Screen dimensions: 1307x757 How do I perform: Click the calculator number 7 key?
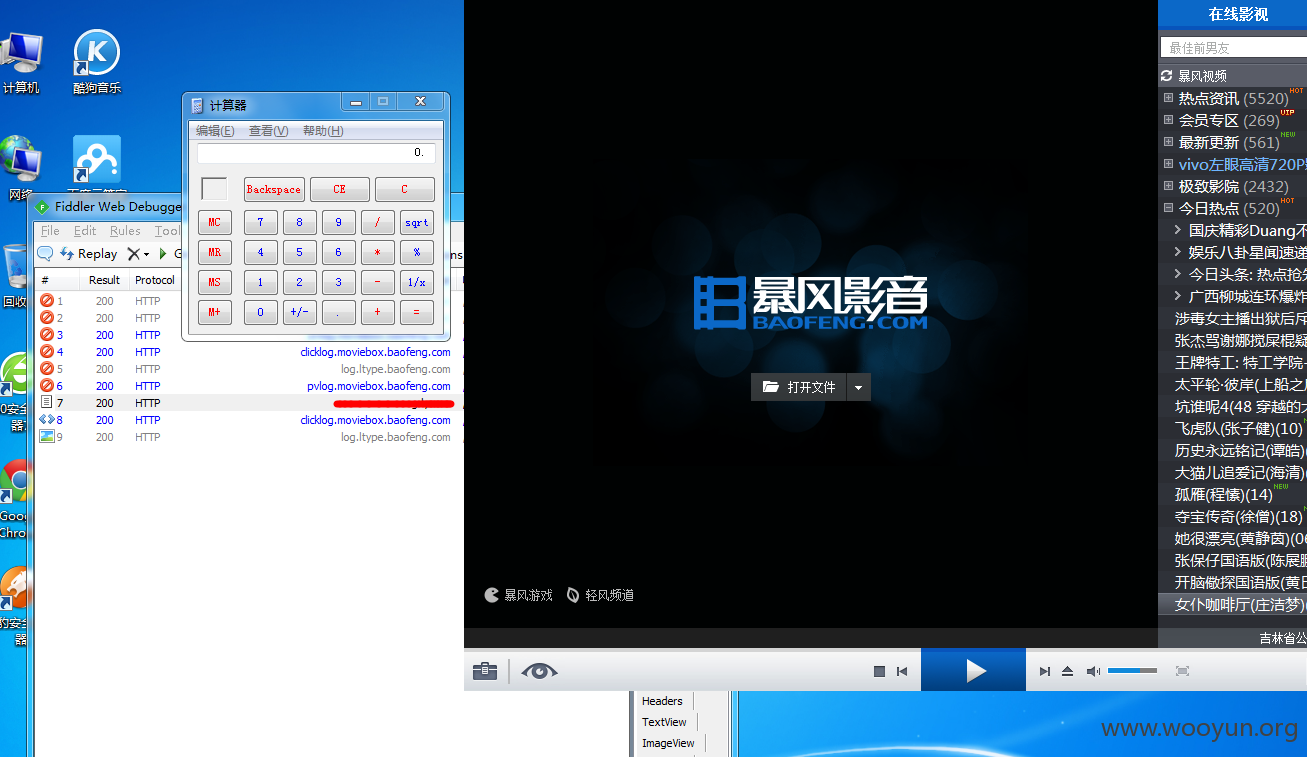pos(261,223)
